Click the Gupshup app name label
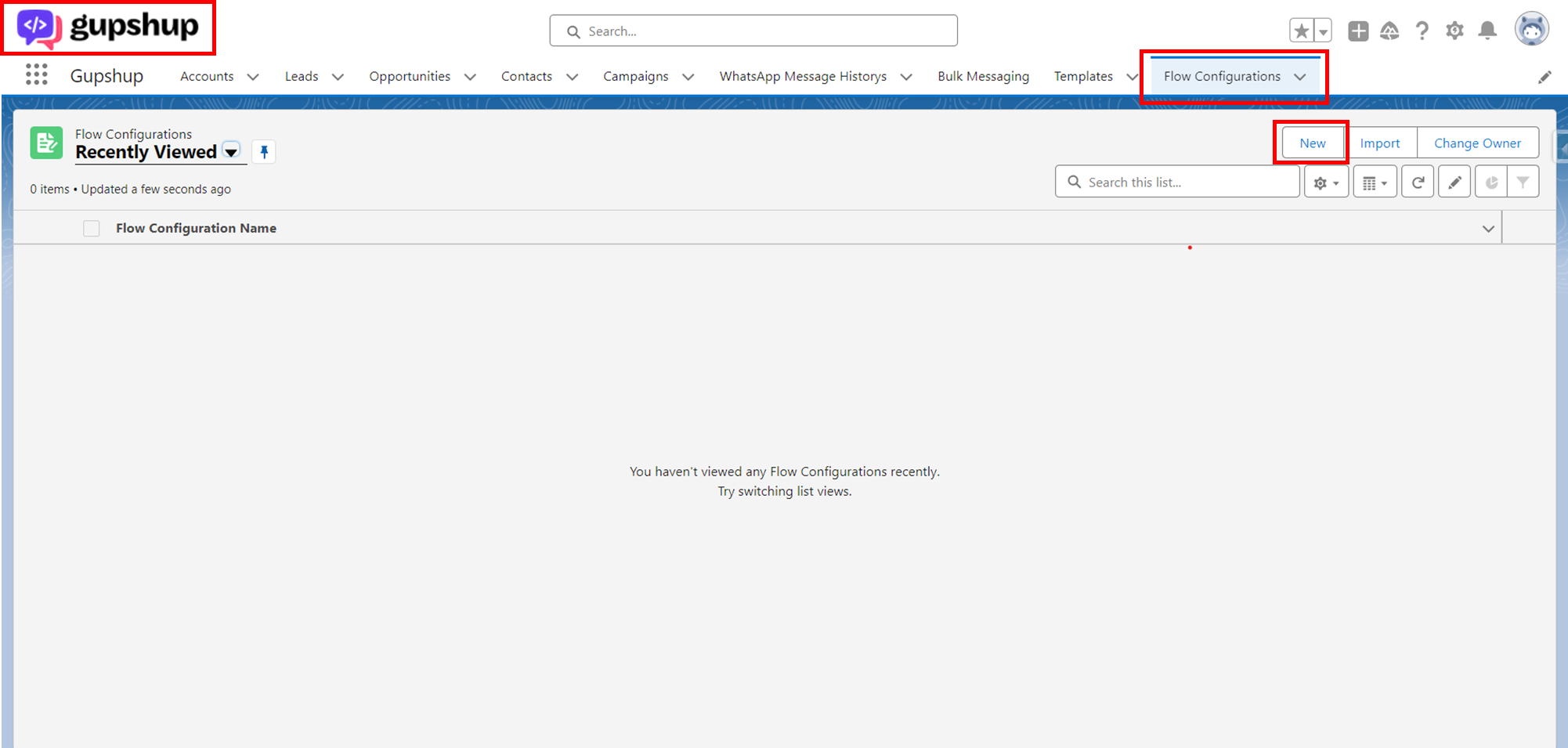1568x748 pixels. click(107, 76)
